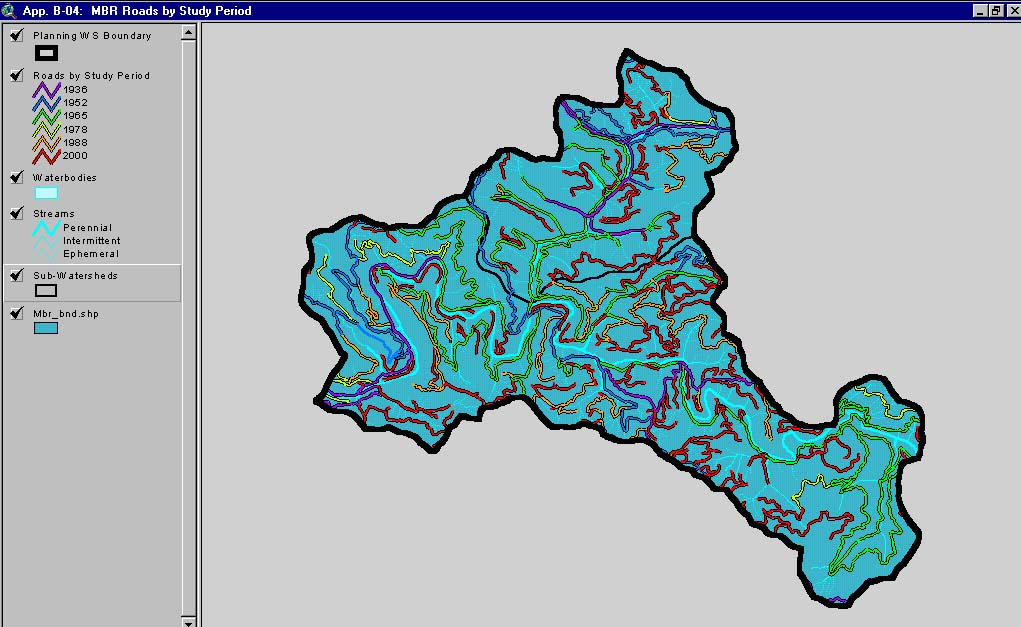Click the Ephemeral stream line symbol
Screen dimensions: 1021x627
pyautogui.click(x=46, y=254)
